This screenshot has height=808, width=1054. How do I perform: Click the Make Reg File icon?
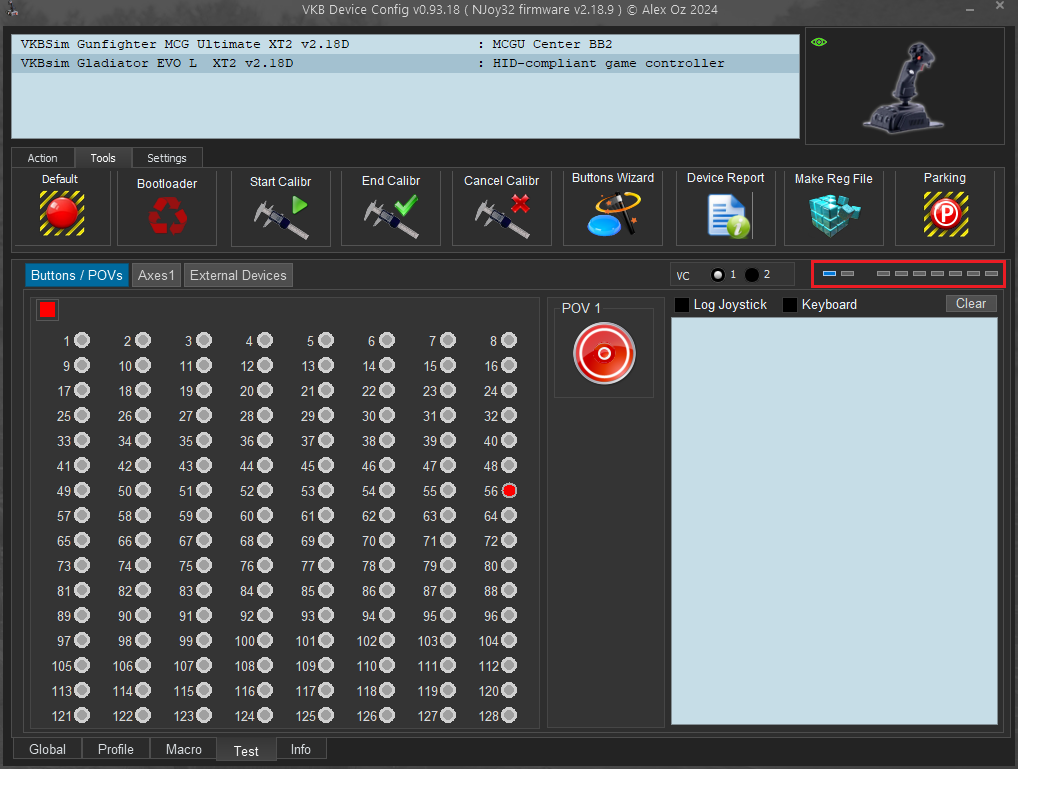pyautogui.click(x=833, y=214)
